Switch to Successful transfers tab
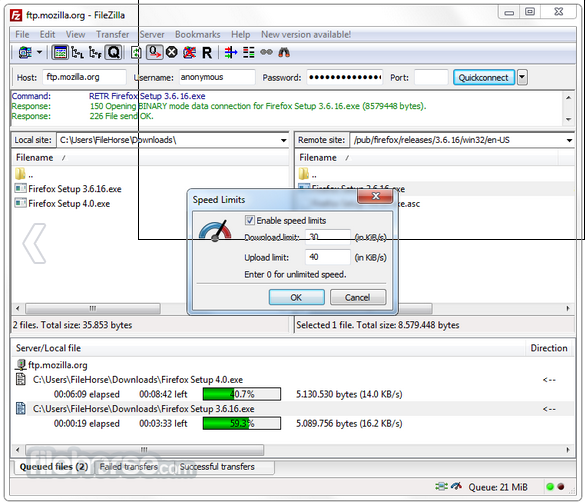586x504 pixels. click(217, 467)
